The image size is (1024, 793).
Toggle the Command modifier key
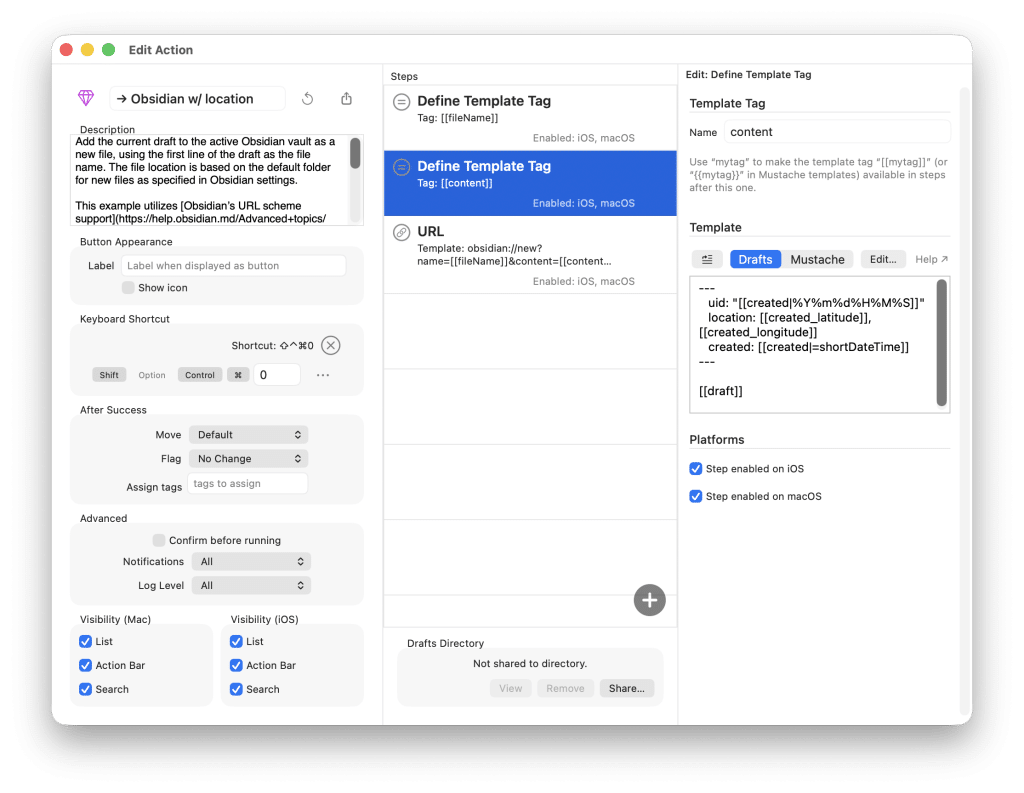coord(238,375)
